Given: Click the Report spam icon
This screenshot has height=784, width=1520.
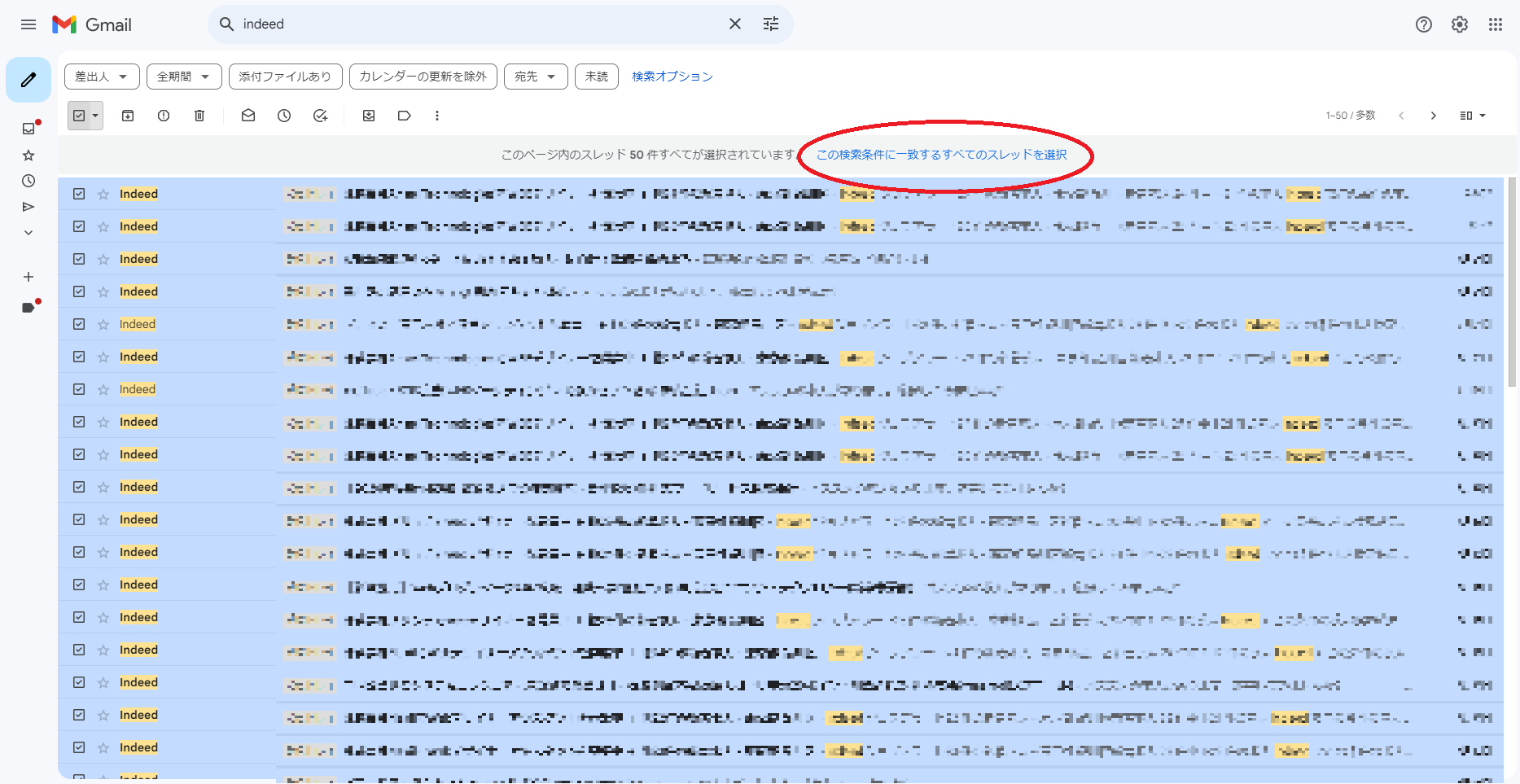Looking at the screenshot, I should (x=164, y=116).
